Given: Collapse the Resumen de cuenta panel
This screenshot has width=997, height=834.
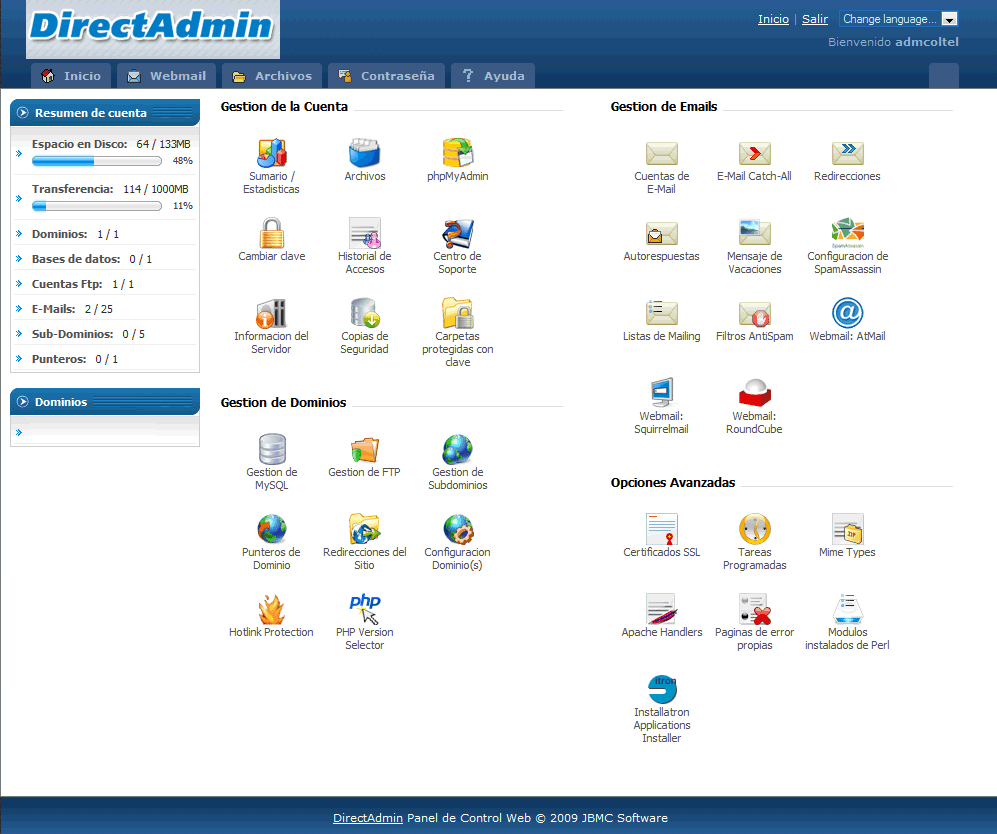Looking at the screenshot, I should click(x=23, y=113).
